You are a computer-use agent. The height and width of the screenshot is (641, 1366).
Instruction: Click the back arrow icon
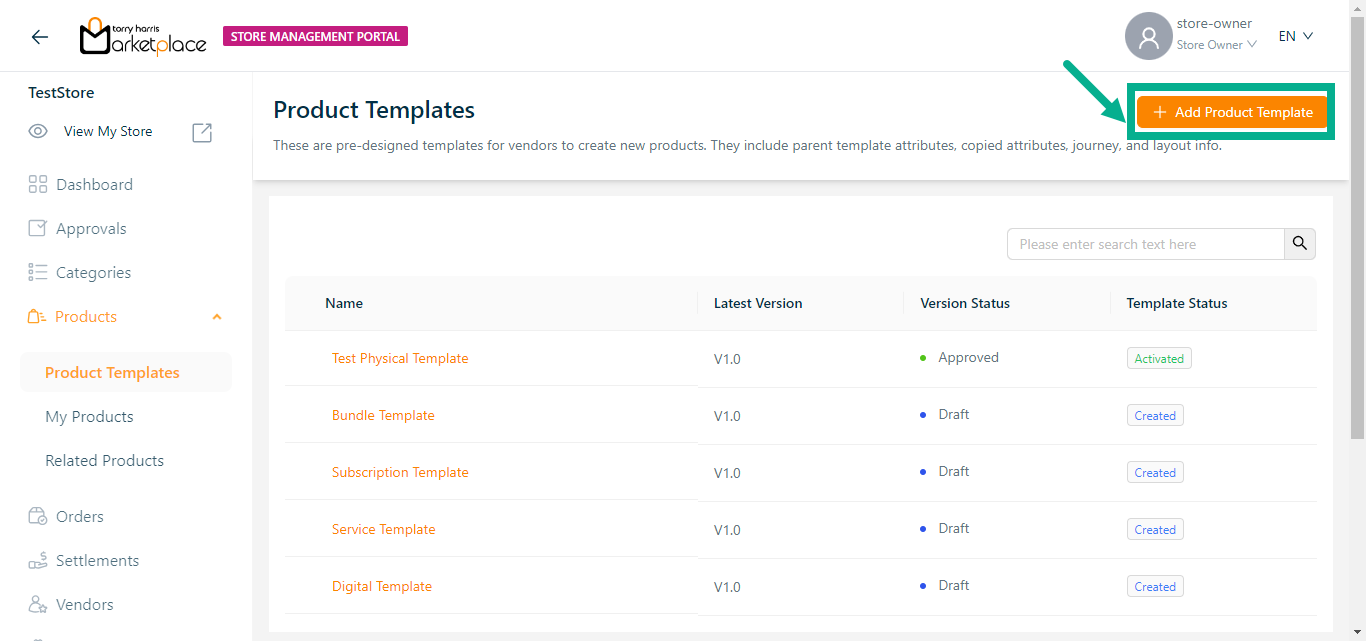pyautogui.click(x=39, y=37)
